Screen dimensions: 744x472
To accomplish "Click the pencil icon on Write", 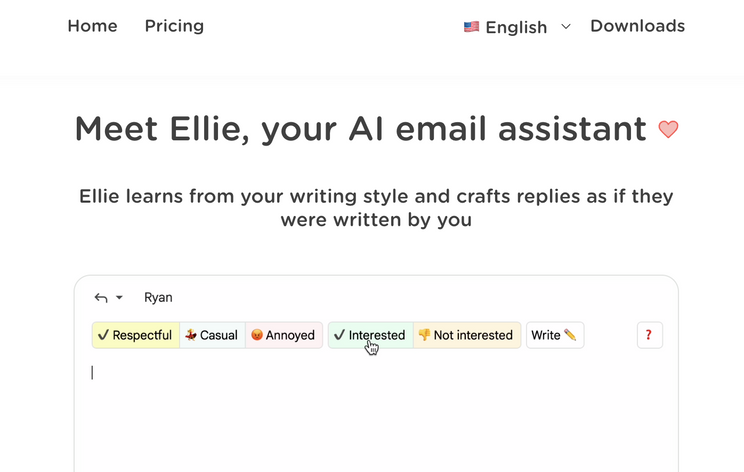I will (x=570, y=335).
